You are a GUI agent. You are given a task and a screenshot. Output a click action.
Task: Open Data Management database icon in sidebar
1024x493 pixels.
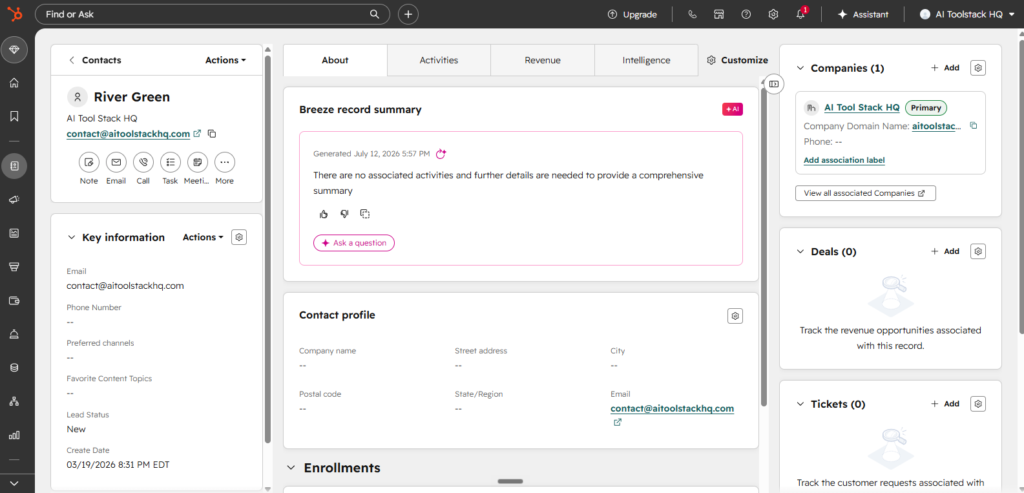(14, 368)
